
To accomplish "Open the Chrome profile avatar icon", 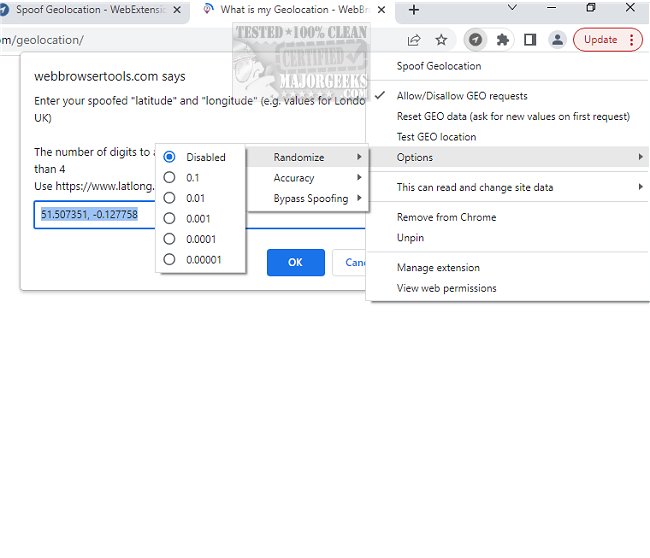I will coord(557,40).
